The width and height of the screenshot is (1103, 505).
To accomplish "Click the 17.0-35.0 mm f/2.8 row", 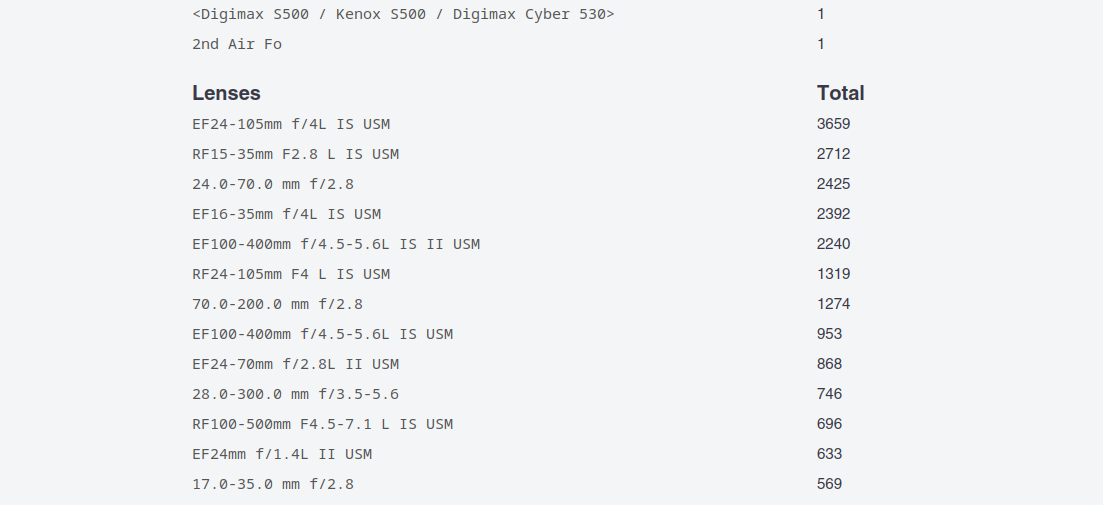I will click(273, 484).
